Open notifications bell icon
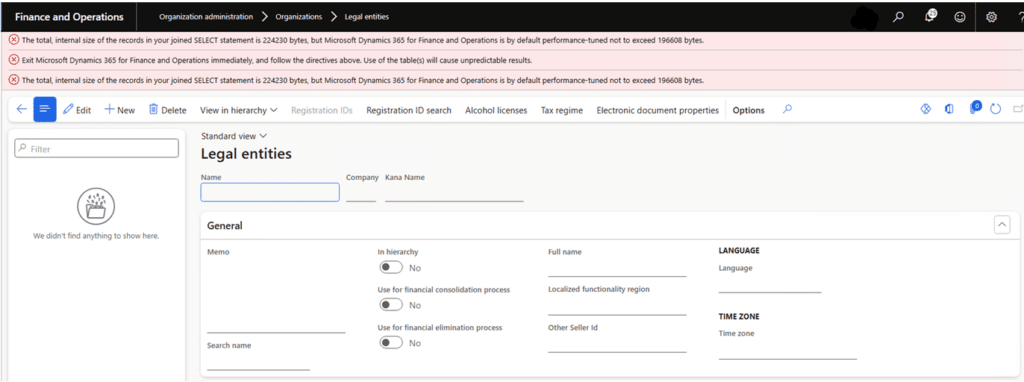1024x382 pixels. [x=930, y=17]
